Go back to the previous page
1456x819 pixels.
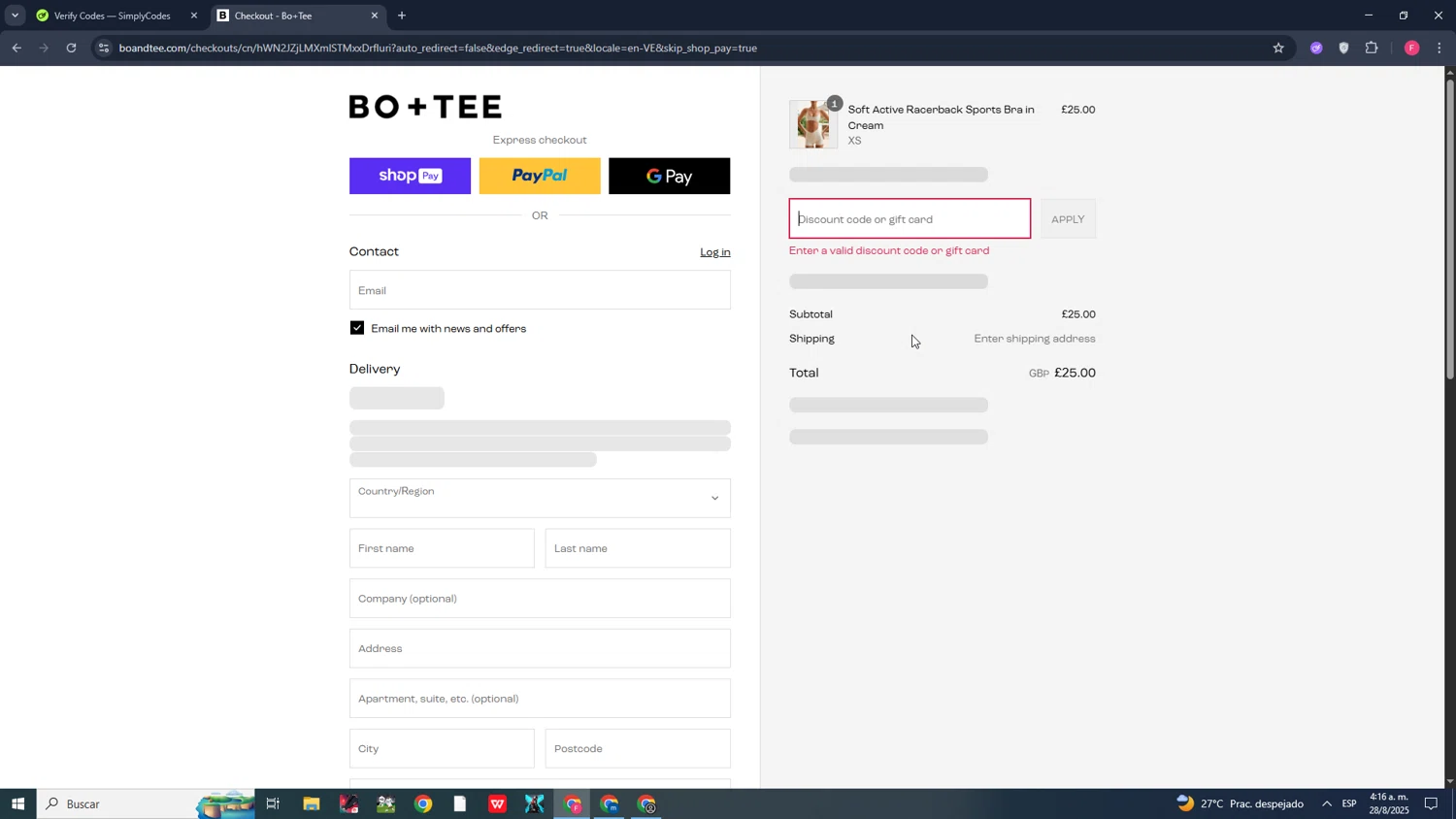17,48
